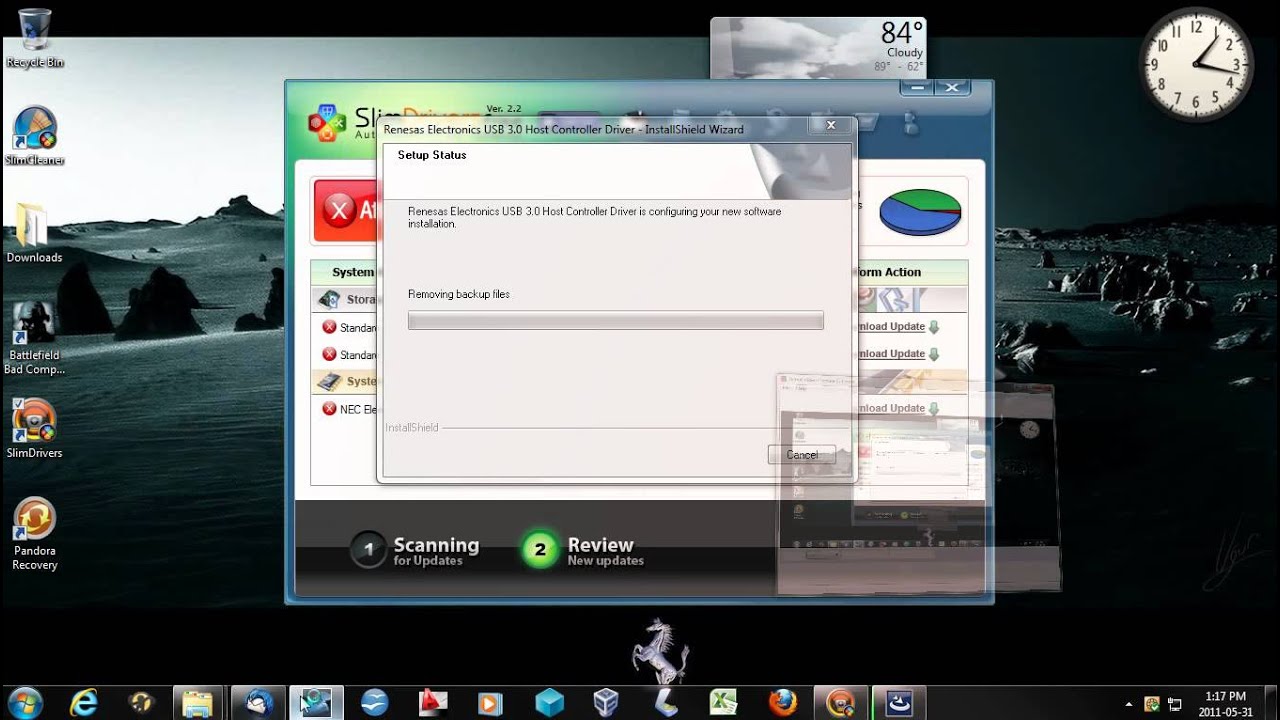The height and width of the screenshot is (720, 1280).
Task: Open the taskbar clock showing 1:17 PM
Action: (1225, 704)
